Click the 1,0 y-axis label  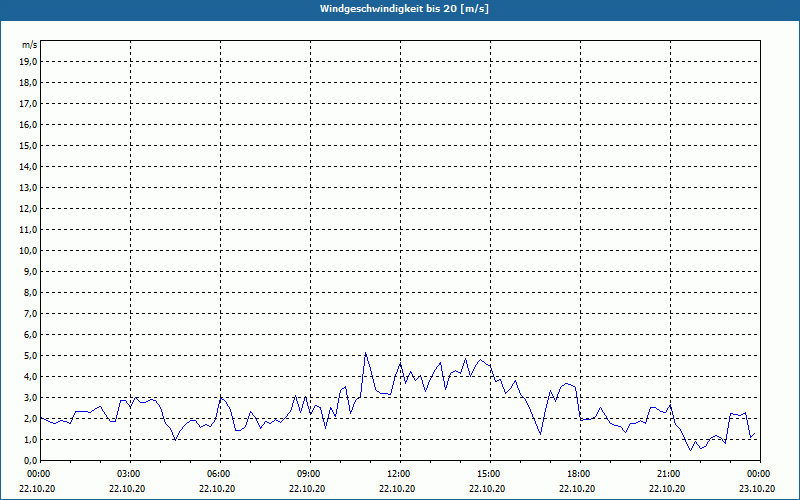(x=30, y=439)
